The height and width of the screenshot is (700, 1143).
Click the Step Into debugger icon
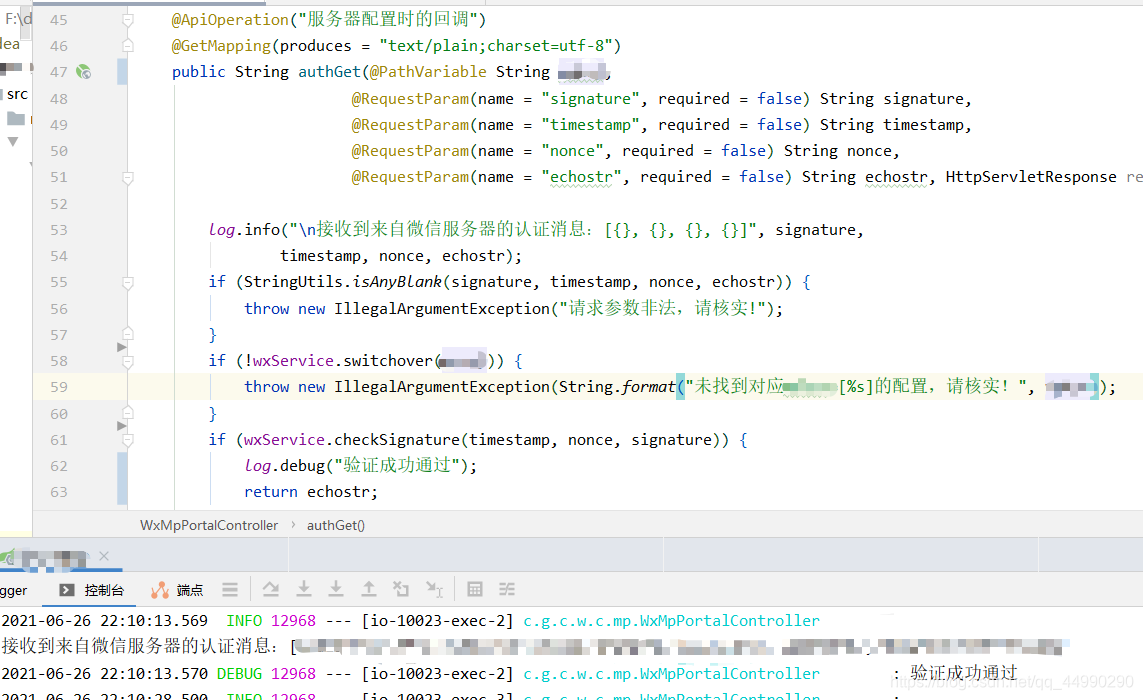pos(304,589)
